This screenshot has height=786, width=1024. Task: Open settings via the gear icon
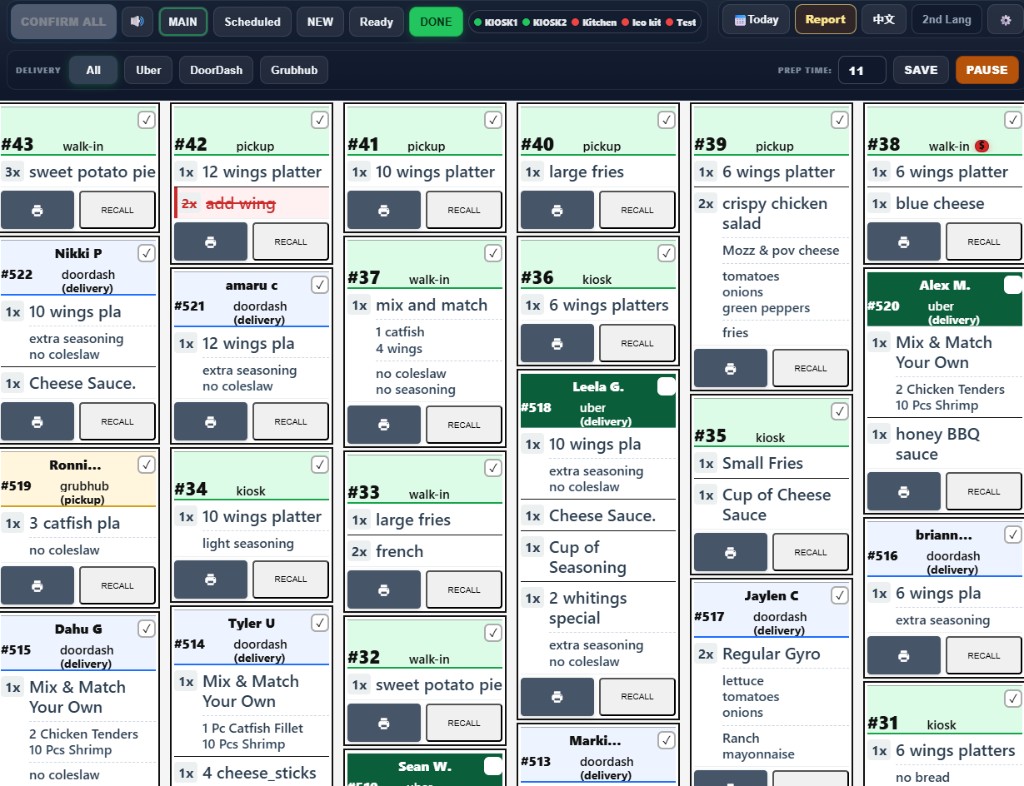[1005, 20]
